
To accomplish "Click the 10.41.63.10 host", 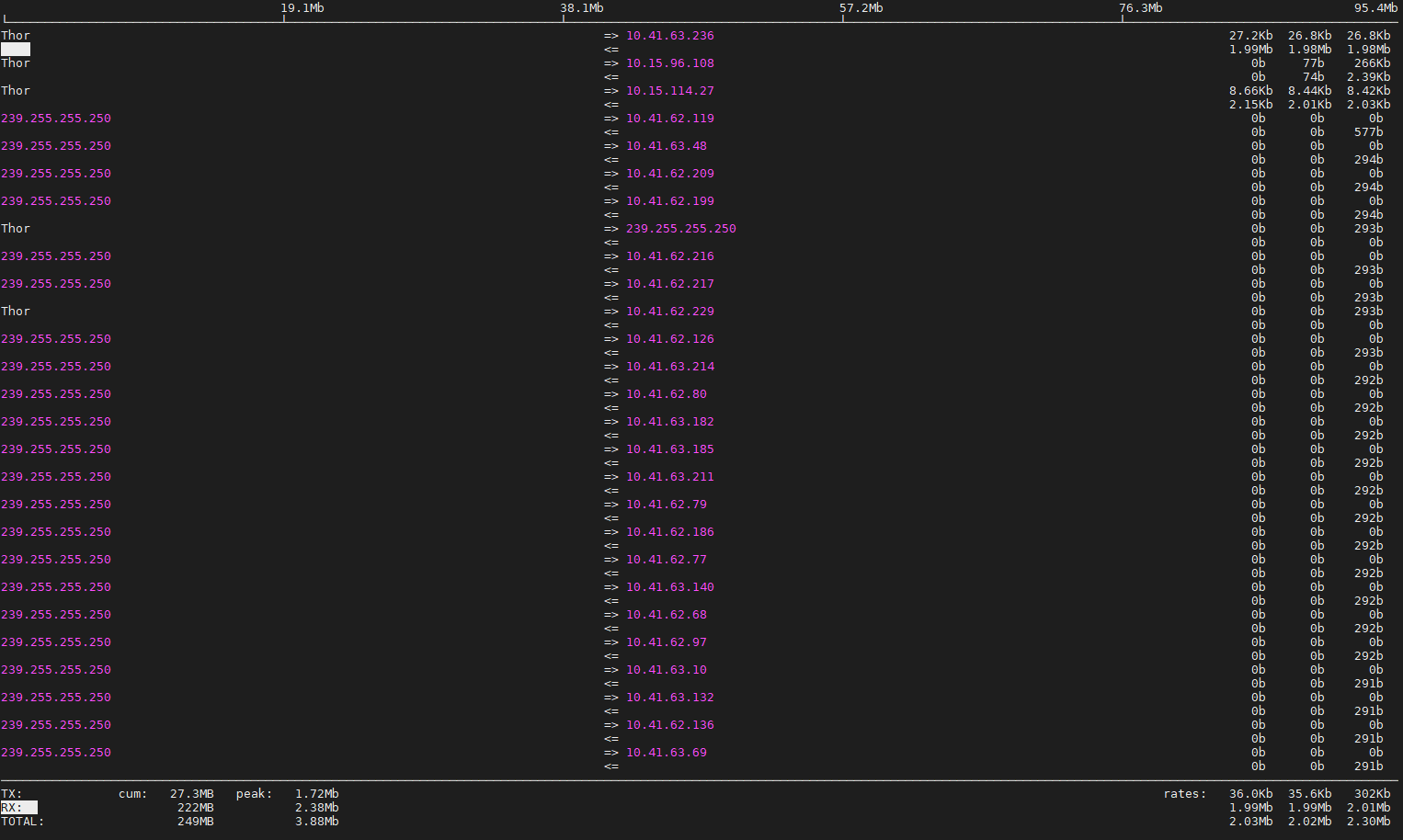I will pyautogui.click(x=667, y=670).
